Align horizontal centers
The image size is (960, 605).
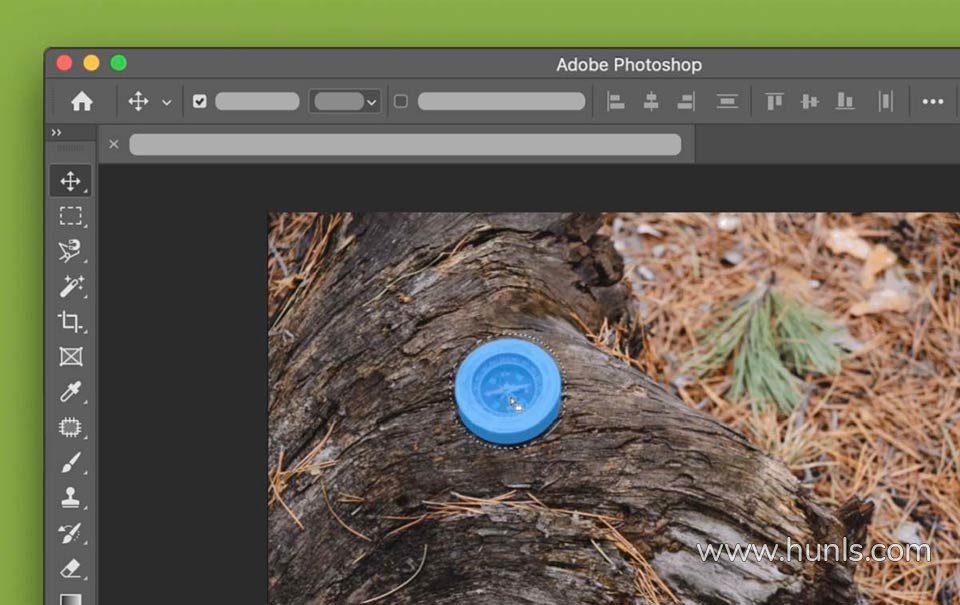pyautogui.click(x=651, y=101)
